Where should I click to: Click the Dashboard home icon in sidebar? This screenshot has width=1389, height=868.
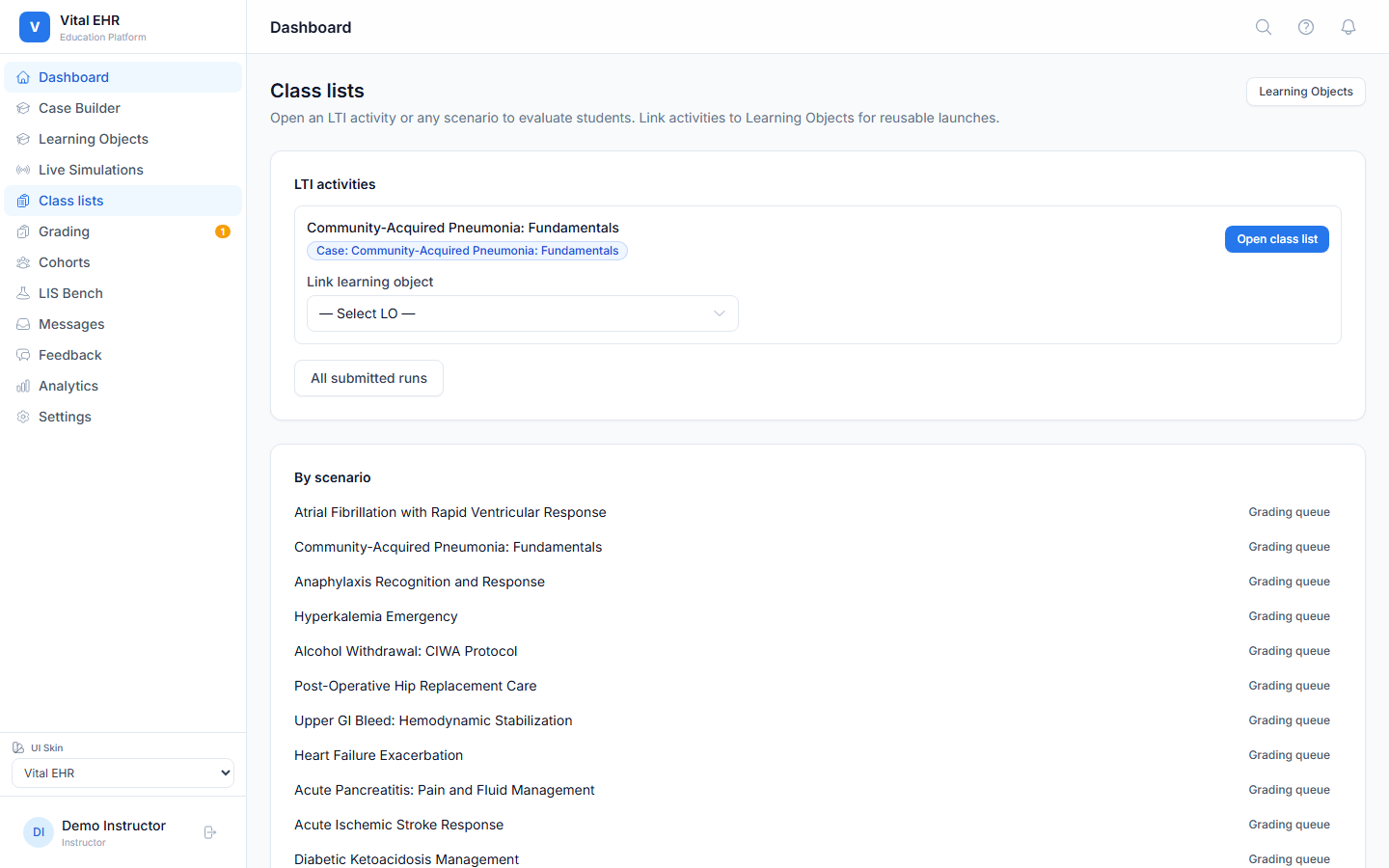23,77
